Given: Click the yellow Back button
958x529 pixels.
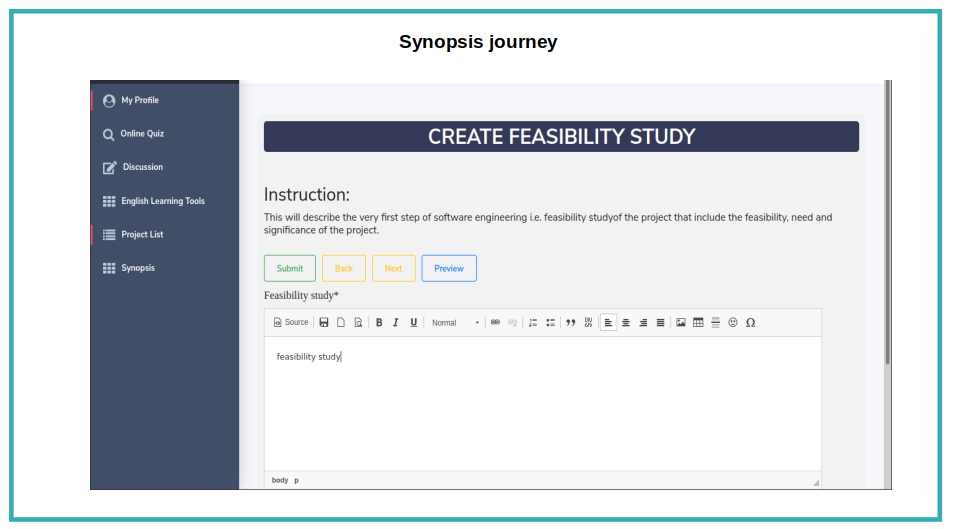Looking at the screenshot, I should tap(343, 268).
